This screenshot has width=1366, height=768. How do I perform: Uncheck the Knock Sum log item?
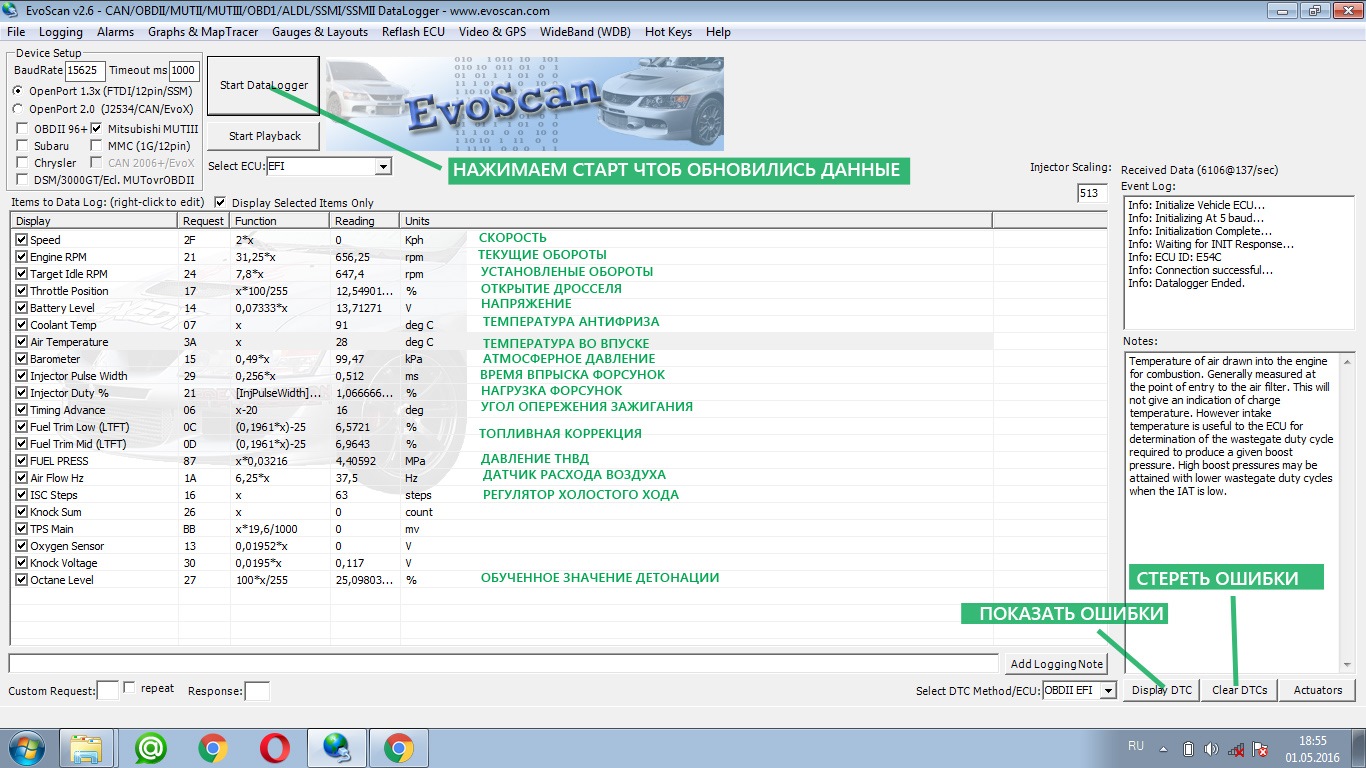pos(22,512)
